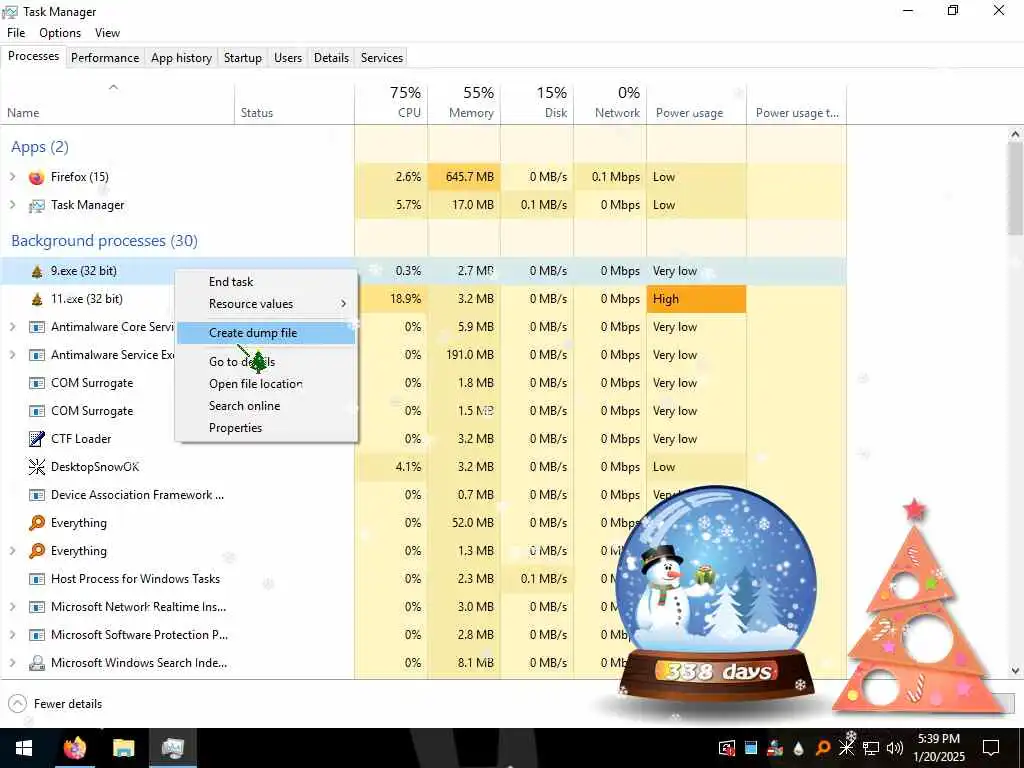Expand Microsoft Network Realtime Inspection row
The height and width of the screenshot is (768, 1024).
[x=12, y=607]
